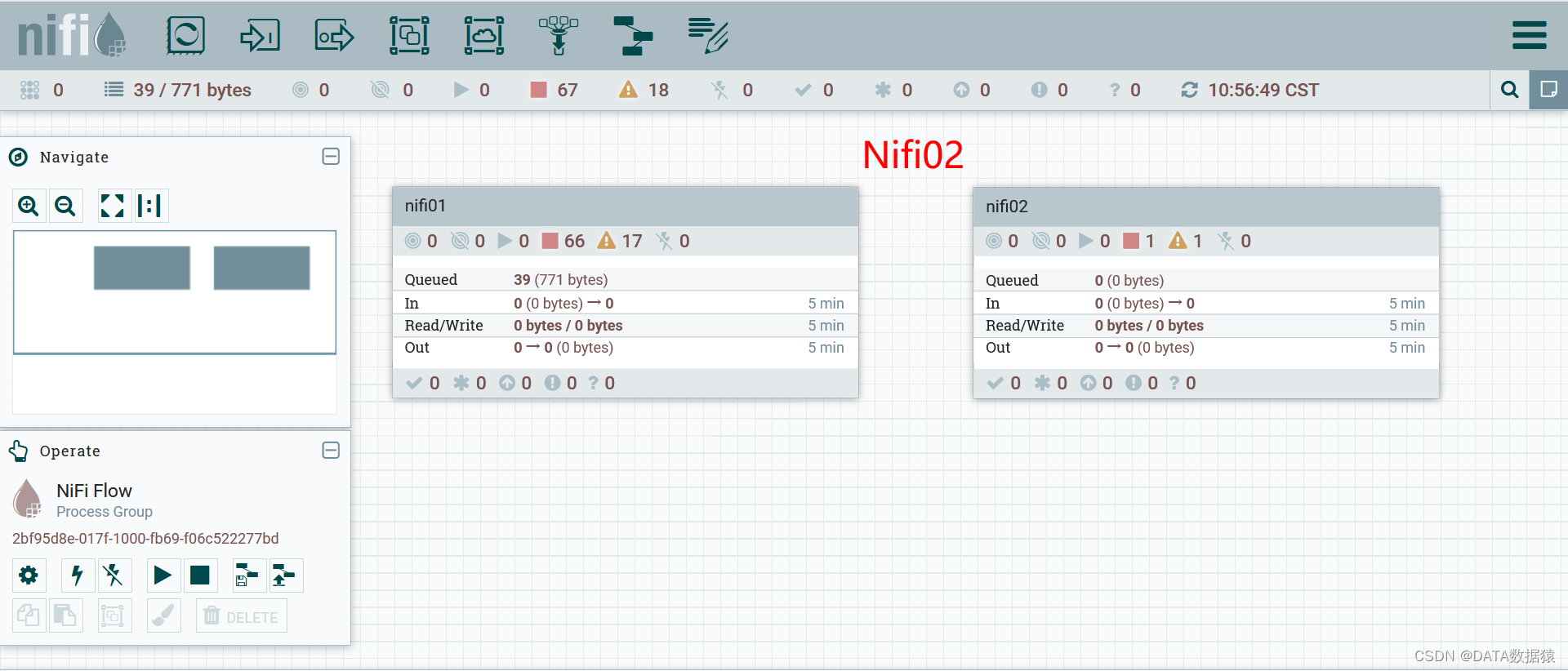
Task: Open the global hamburger menu
Action: tap(1529, 35)
